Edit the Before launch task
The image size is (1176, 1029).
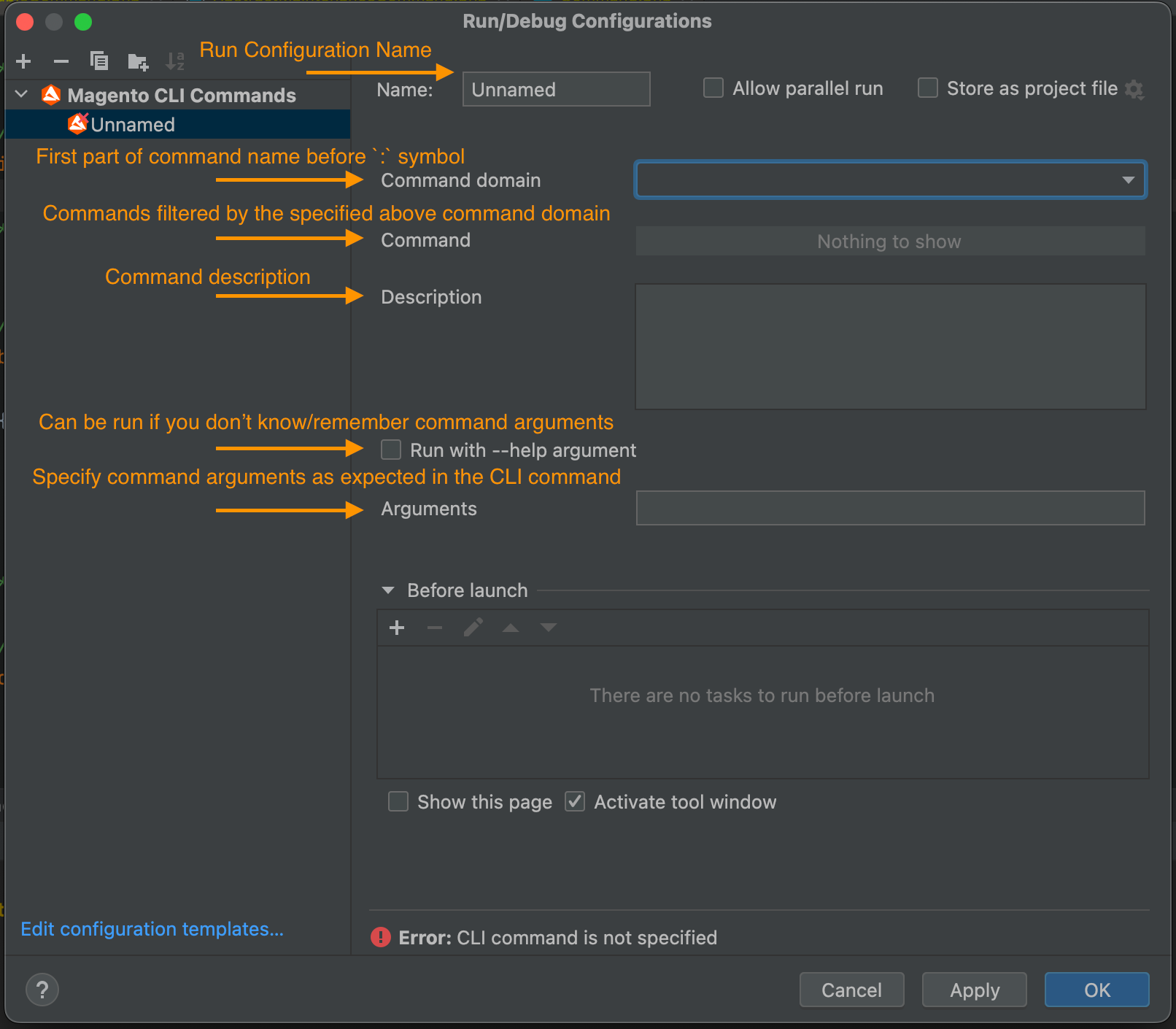click(473, 628)
